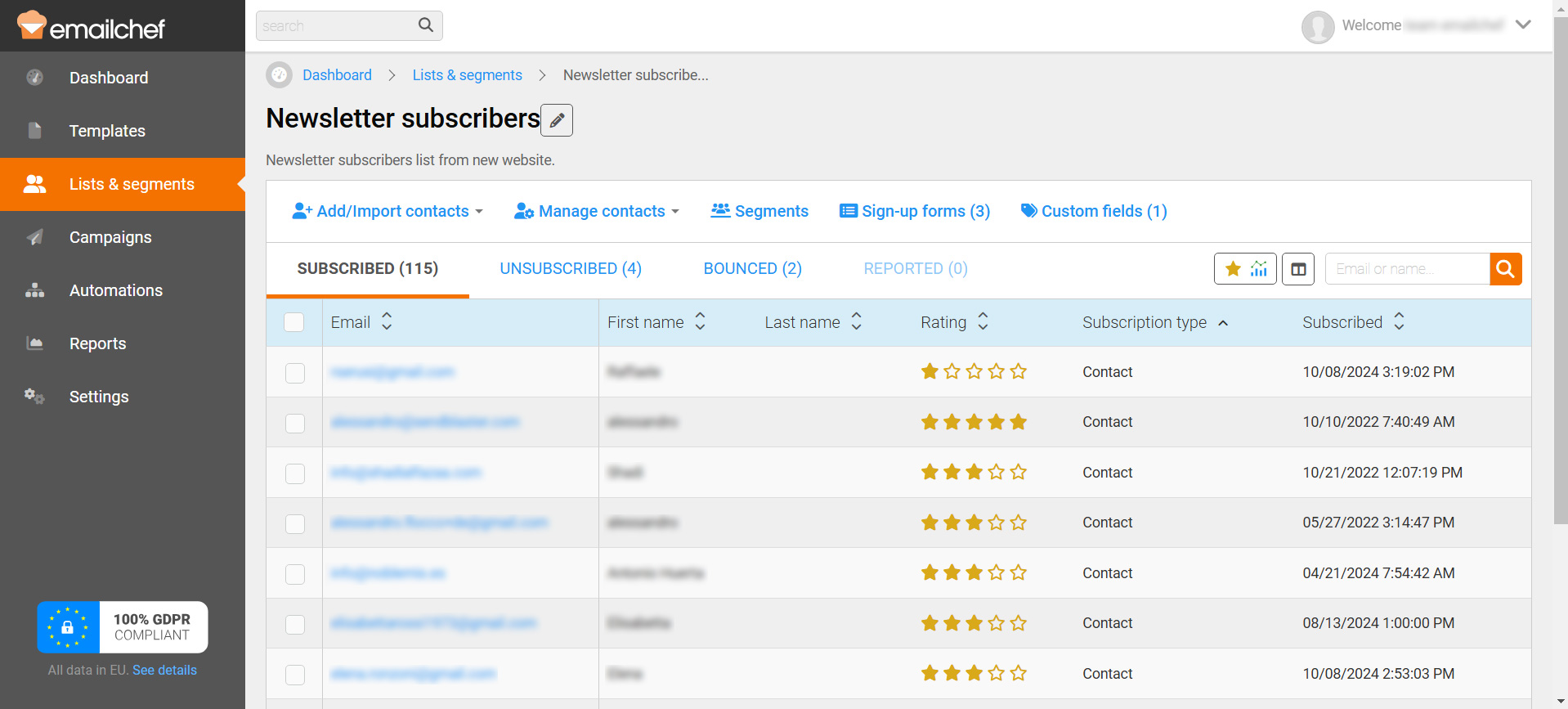
Task: Click the user avatar icon
Action: [1318, 26]
